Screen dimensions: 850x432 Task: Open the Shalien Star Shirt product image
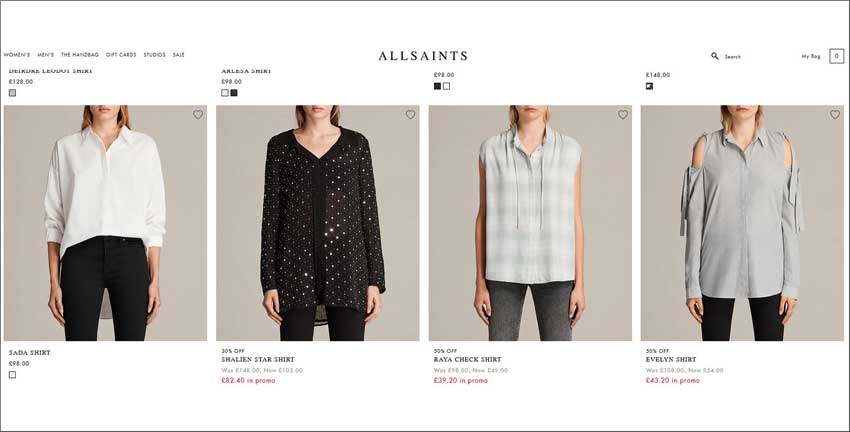coord(318,223)
